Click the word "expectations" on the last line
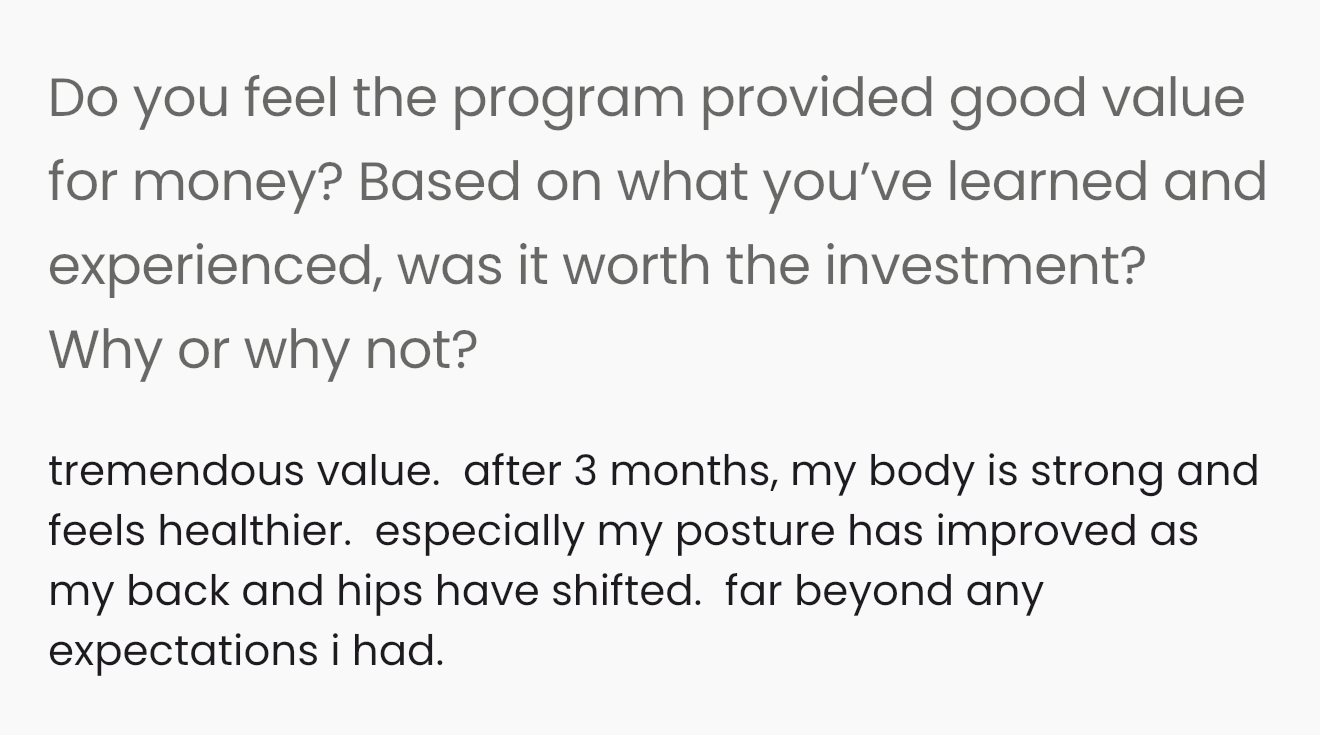Viewport: 1320px width, 735px height. pyautogui.click(x=180, y=651)
